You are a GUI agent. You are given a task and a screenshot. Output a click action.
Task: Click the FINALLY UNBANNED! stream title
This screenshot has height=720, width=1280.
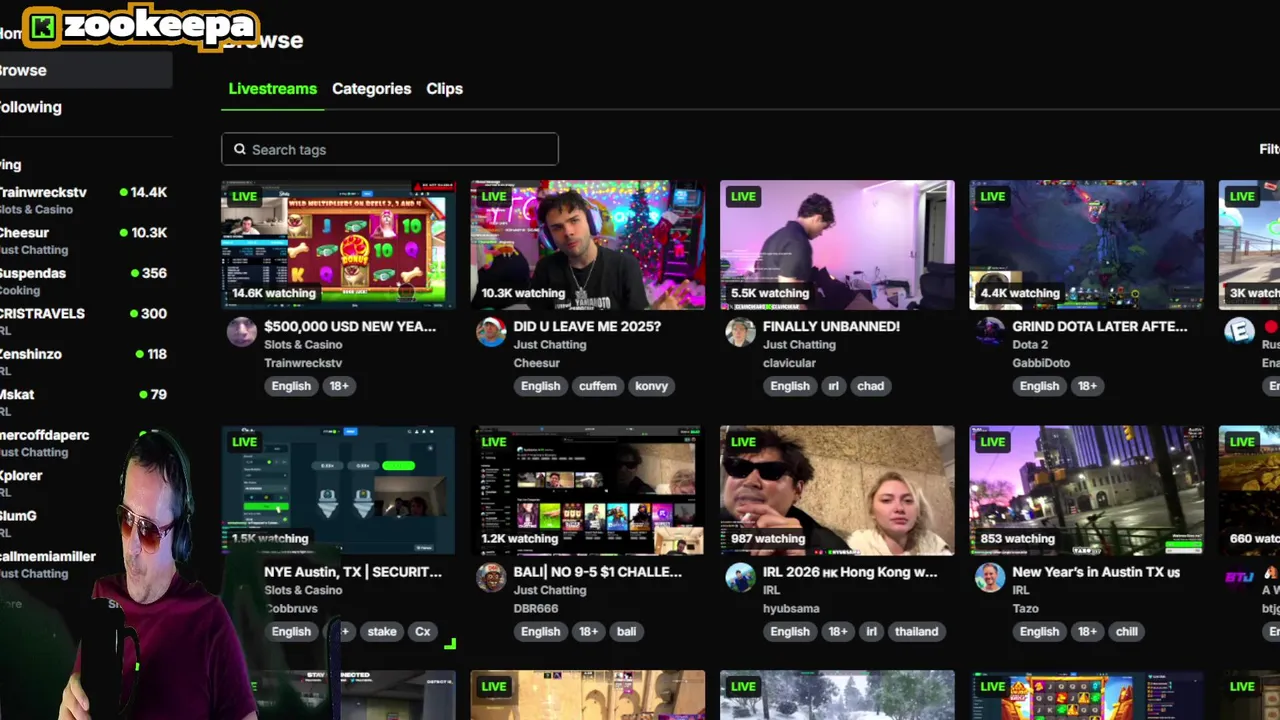point(831,326)
